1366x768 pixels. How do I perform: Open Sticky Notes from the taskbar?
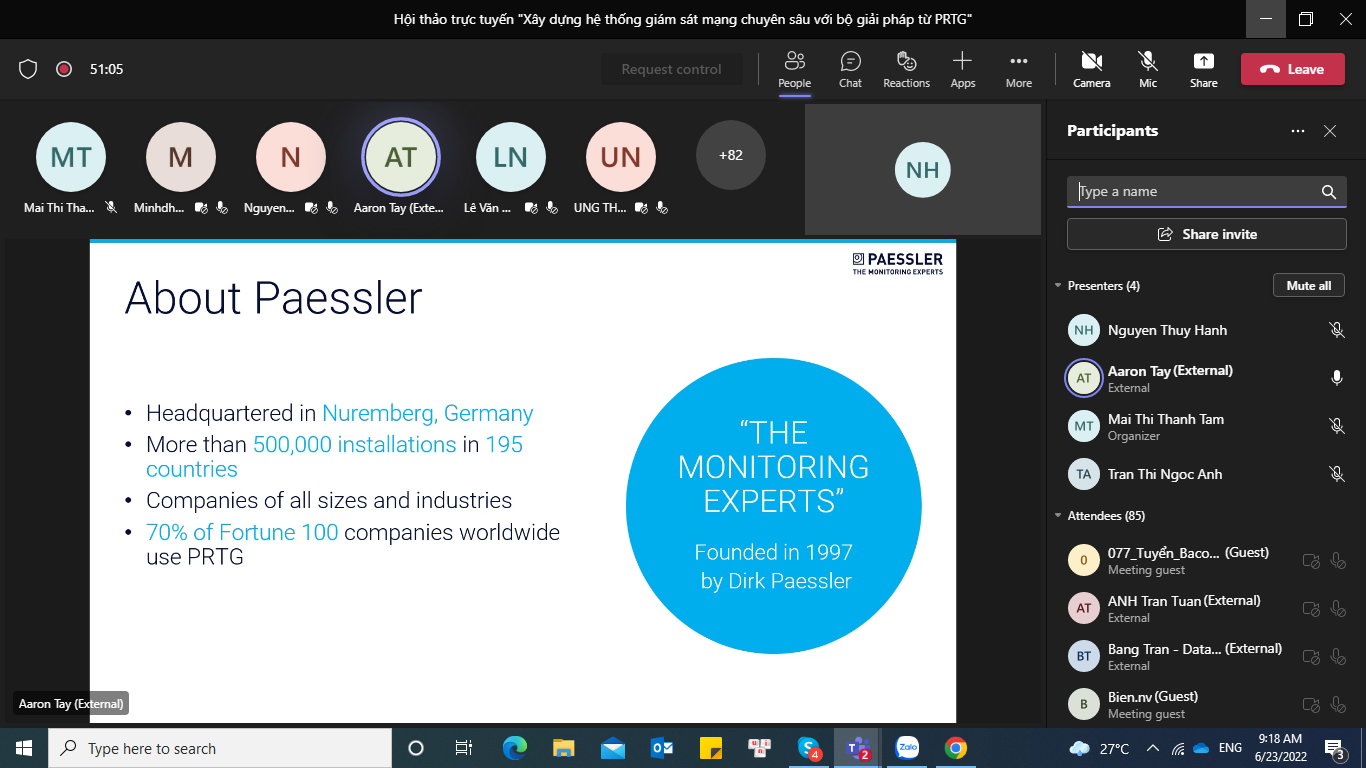coord(711,748)
